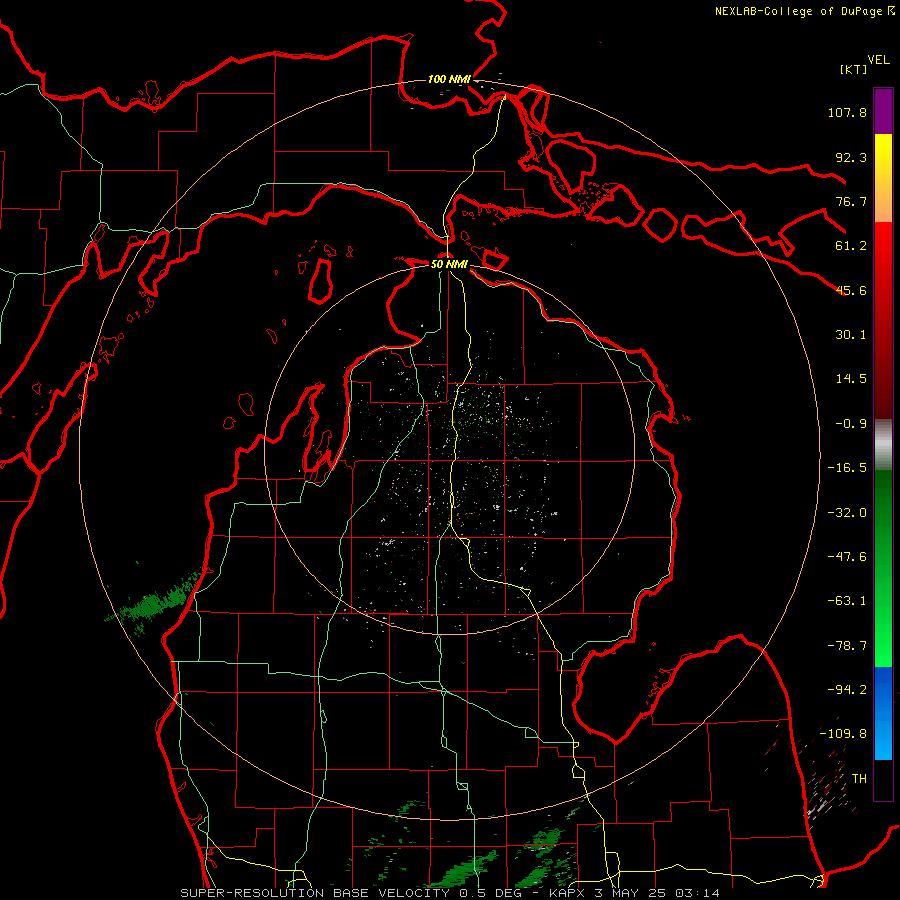Image resolution: width=900 pixels, height=900 pixels.
Task: Click the 107.8 velocity scale value
Action: pos(847,112)
